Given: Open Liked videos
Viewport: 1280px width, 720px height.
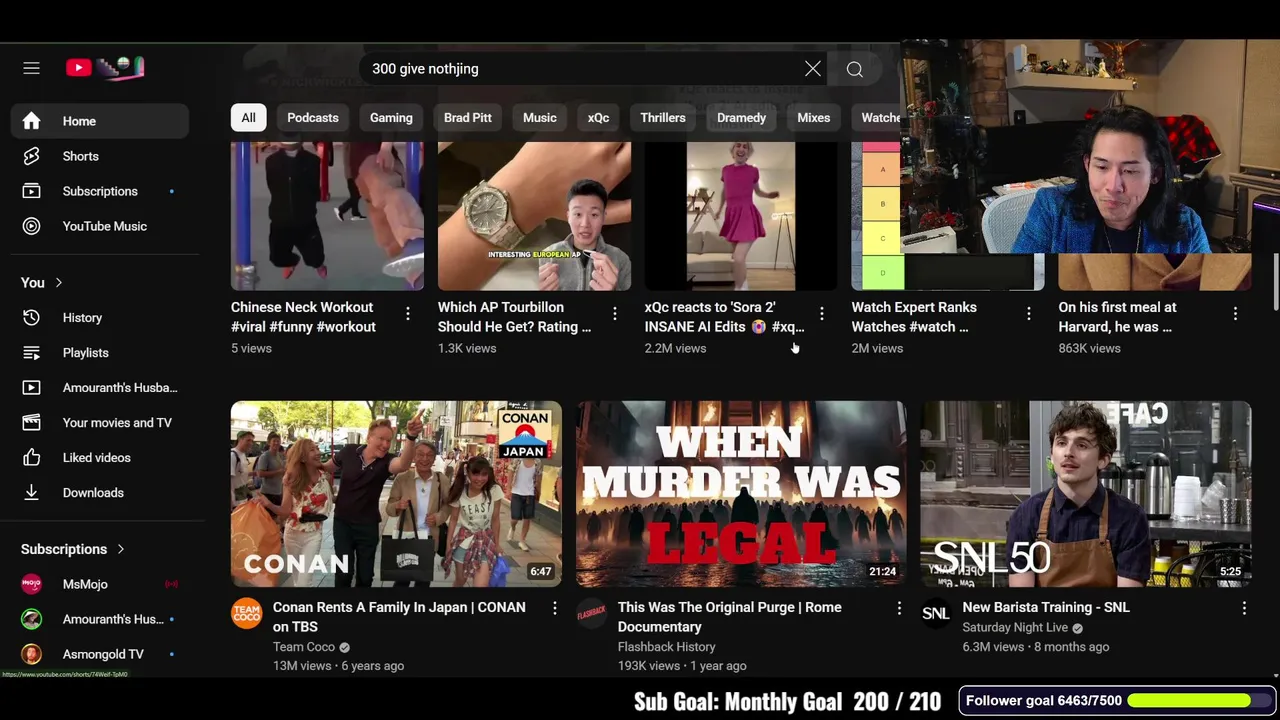Looking at the screenshot, I should pos(100,458).
